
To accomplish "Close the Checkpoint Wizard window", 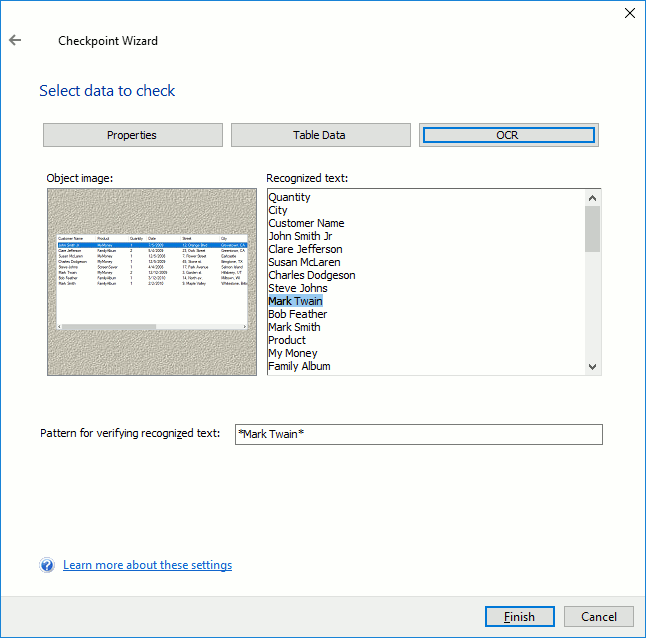I will [x=630, y=13].
